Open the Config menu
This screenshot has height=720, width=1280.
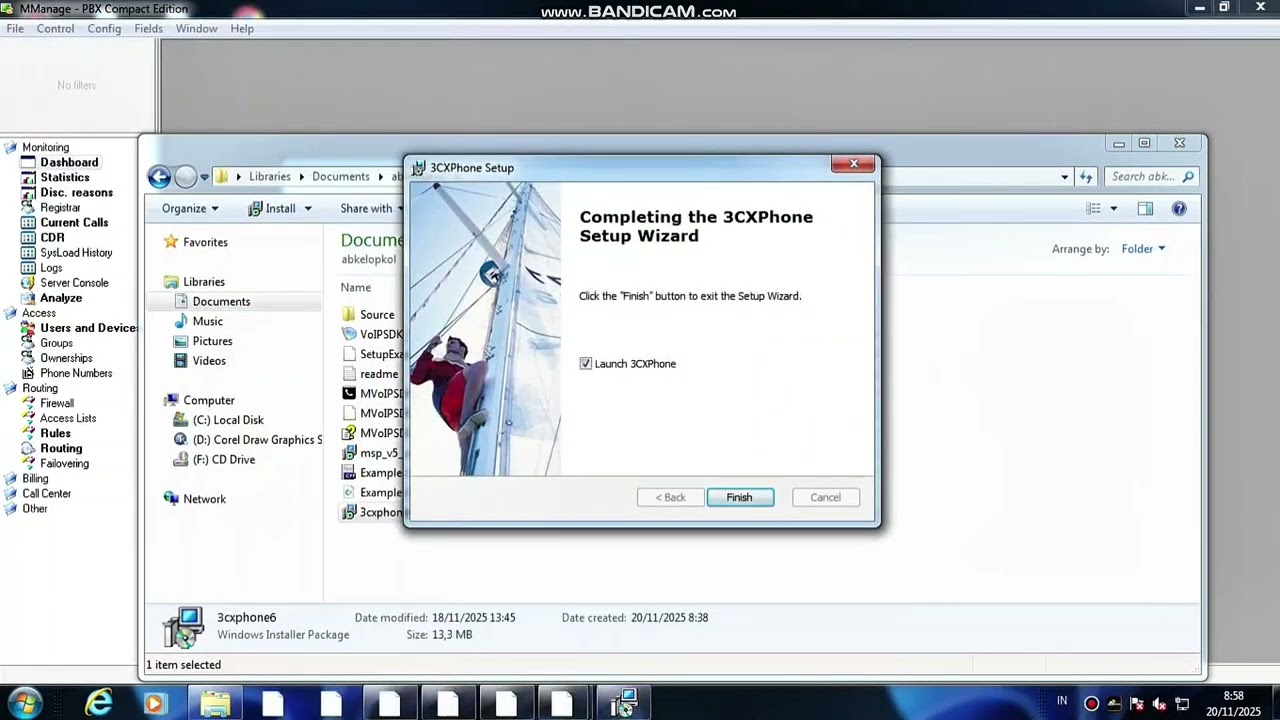104,28
